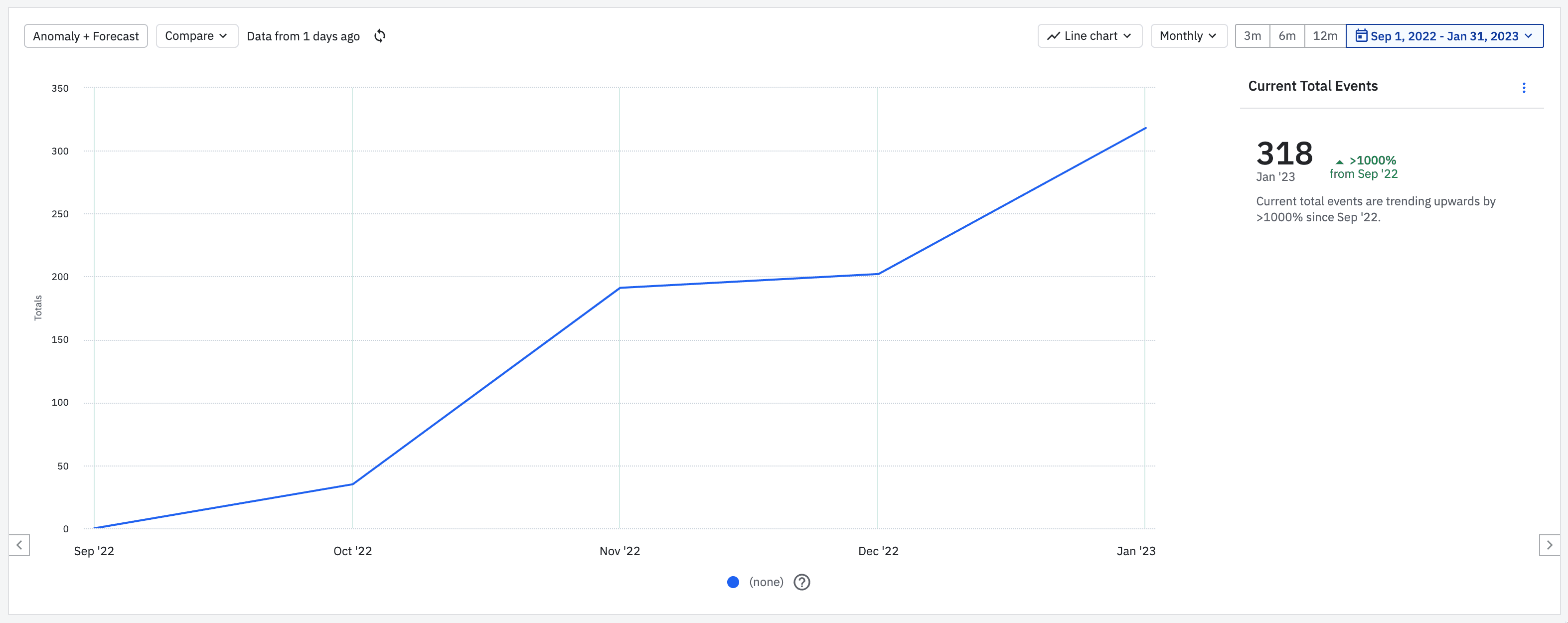
Task: Click the blue (none) legend color dot
Action: [733, 582]
